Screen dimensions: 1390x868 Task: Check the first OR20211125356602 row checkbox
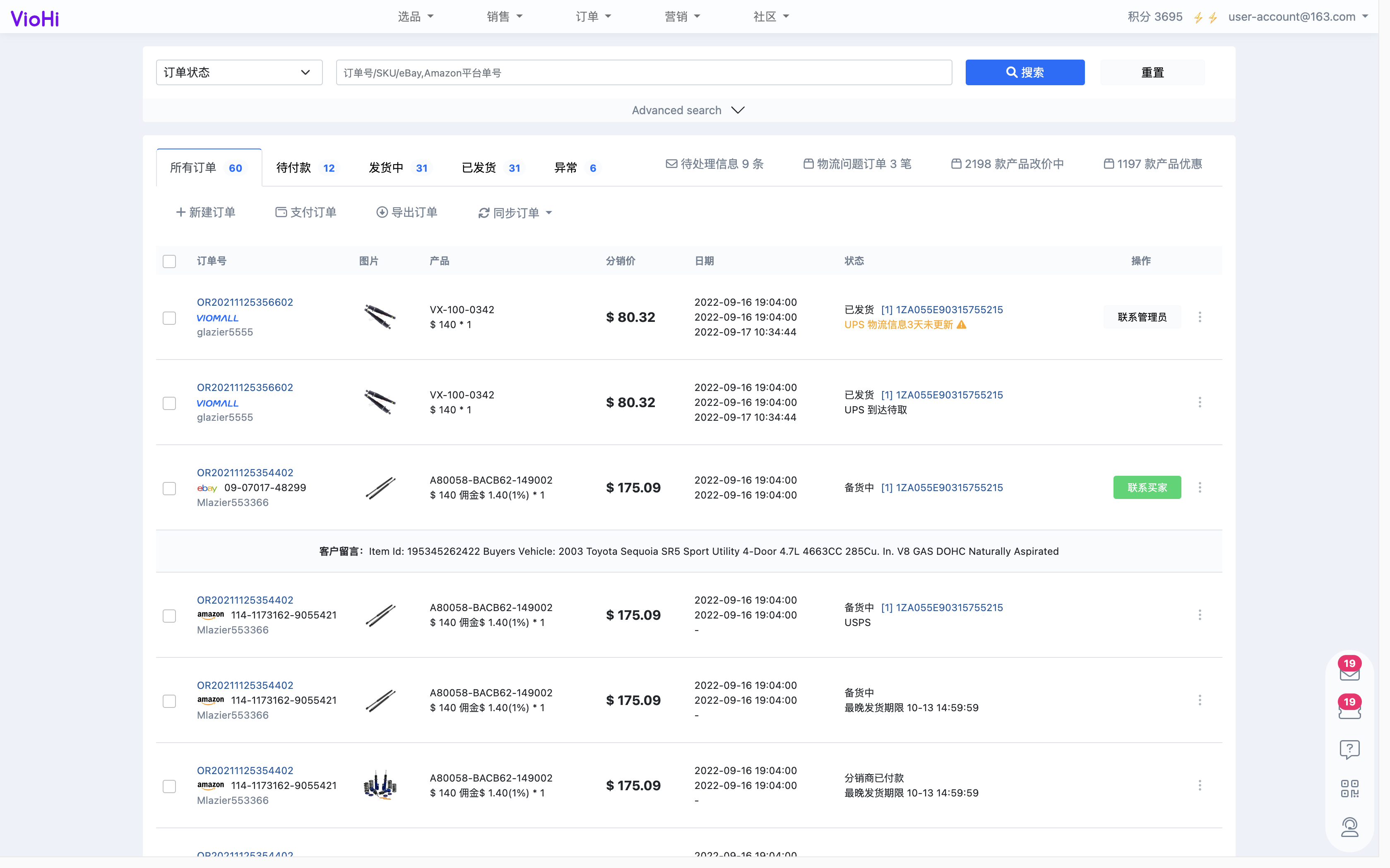[x=169, y=318]
